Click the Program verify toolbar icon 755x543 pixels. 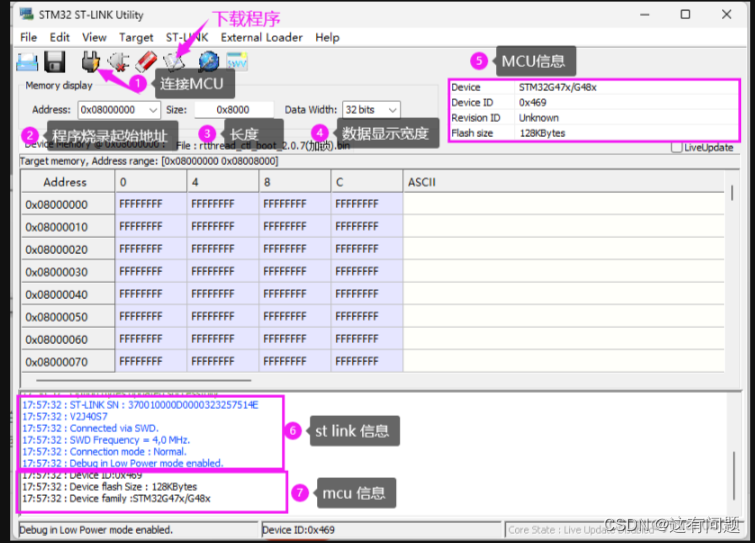coord(174,62)
